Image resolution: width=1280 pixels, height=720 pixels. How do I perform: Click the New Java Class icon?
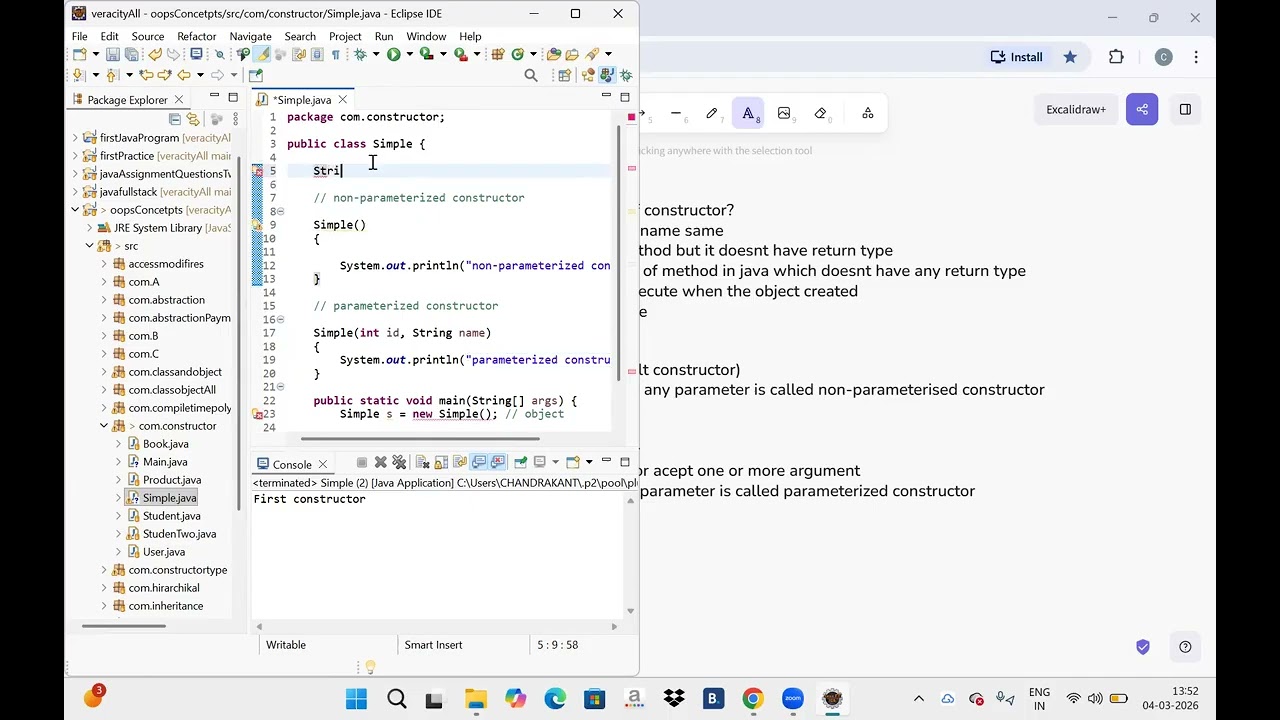tap(518, 54)
